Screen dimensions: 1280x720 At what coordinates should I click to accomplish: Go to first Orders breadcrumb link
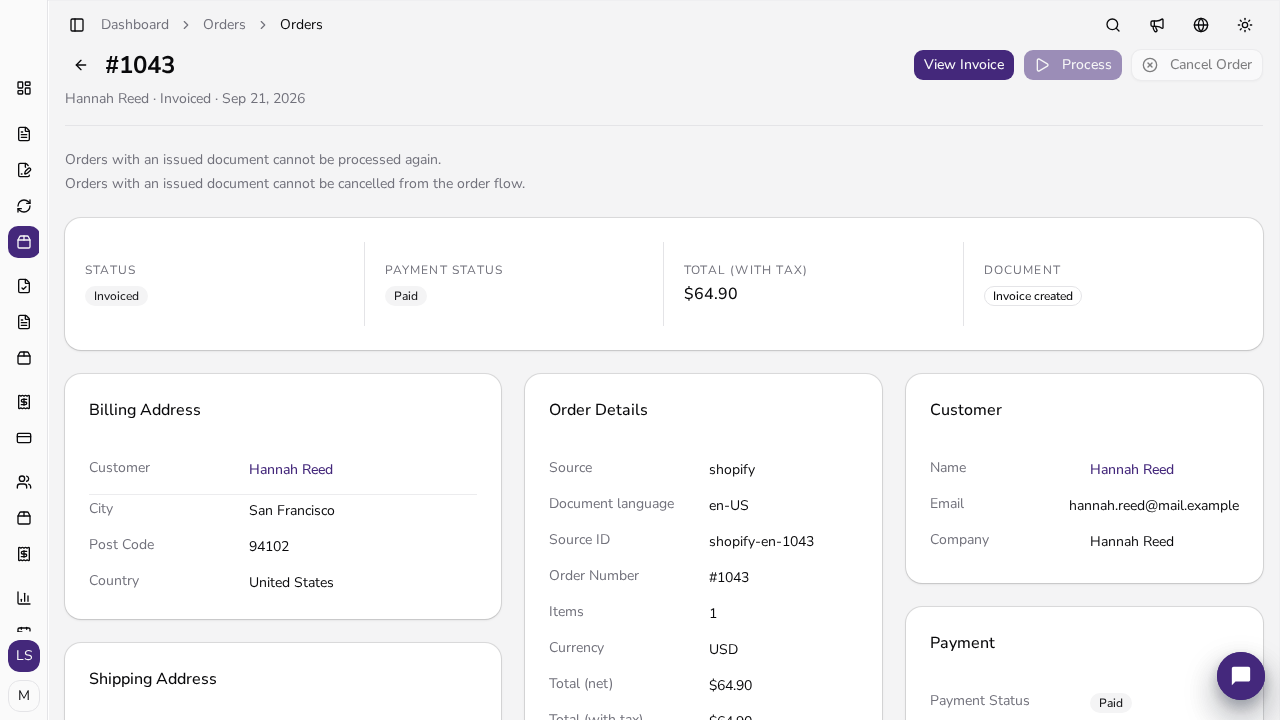224,25
